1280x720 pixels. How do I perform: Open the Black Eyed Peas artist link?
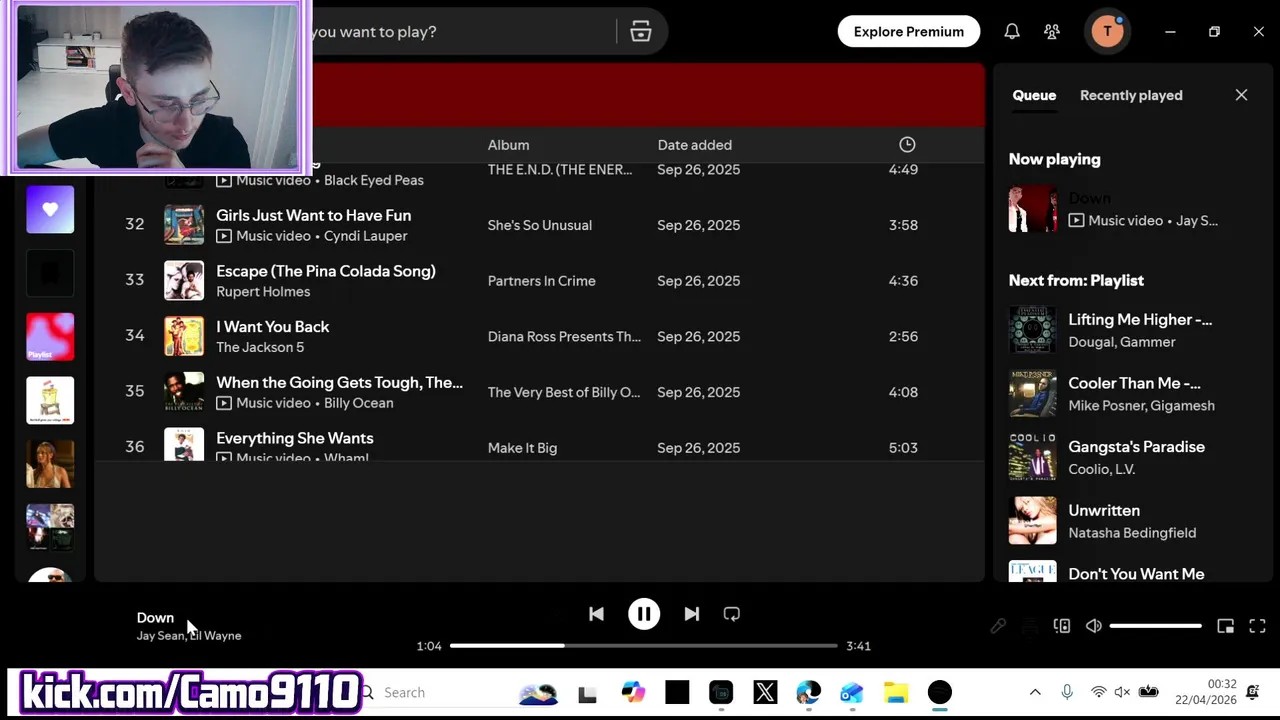(x=374, y=180)
